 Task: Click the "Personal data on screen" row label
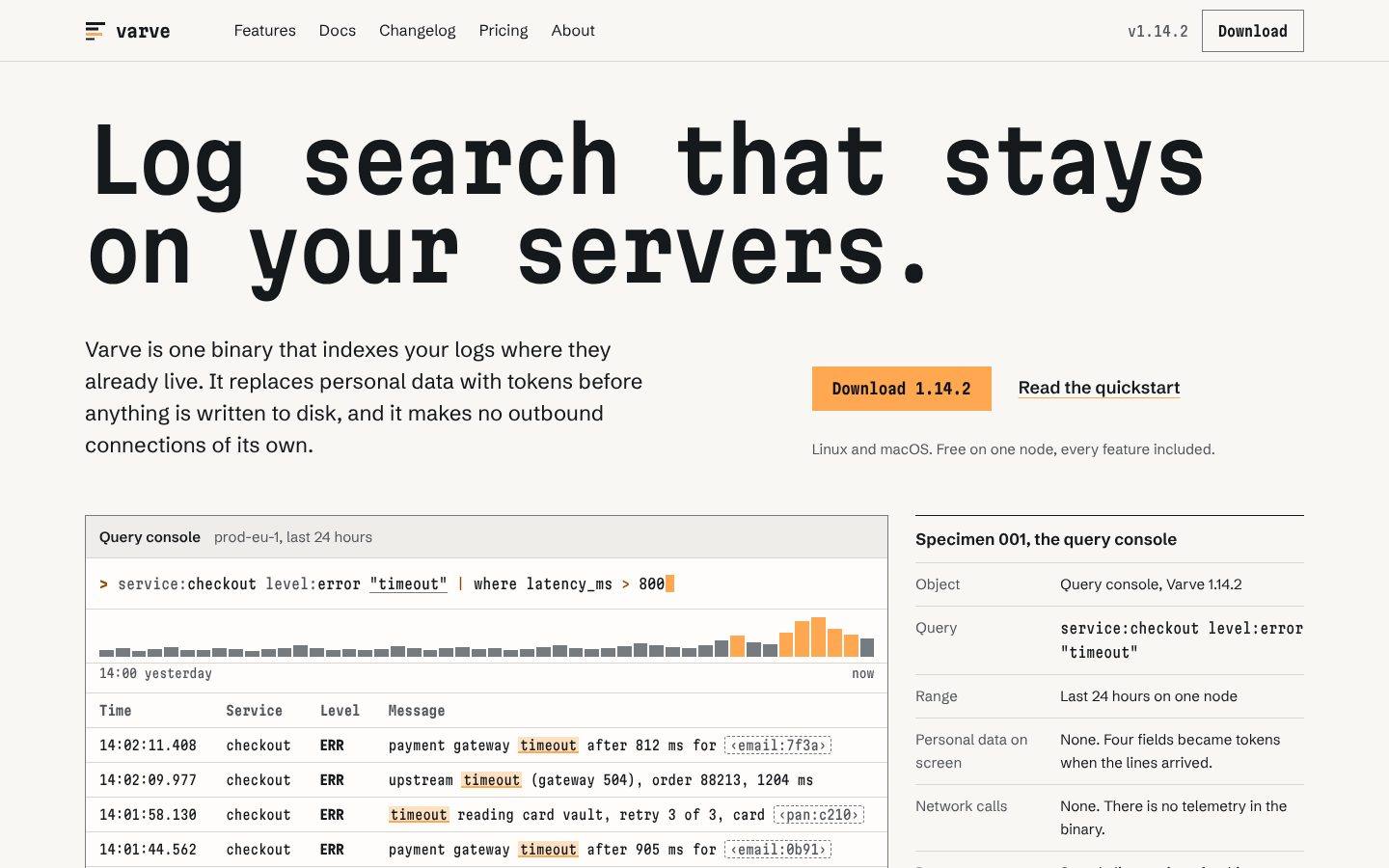pyautogui.click(x=971, y=751)
